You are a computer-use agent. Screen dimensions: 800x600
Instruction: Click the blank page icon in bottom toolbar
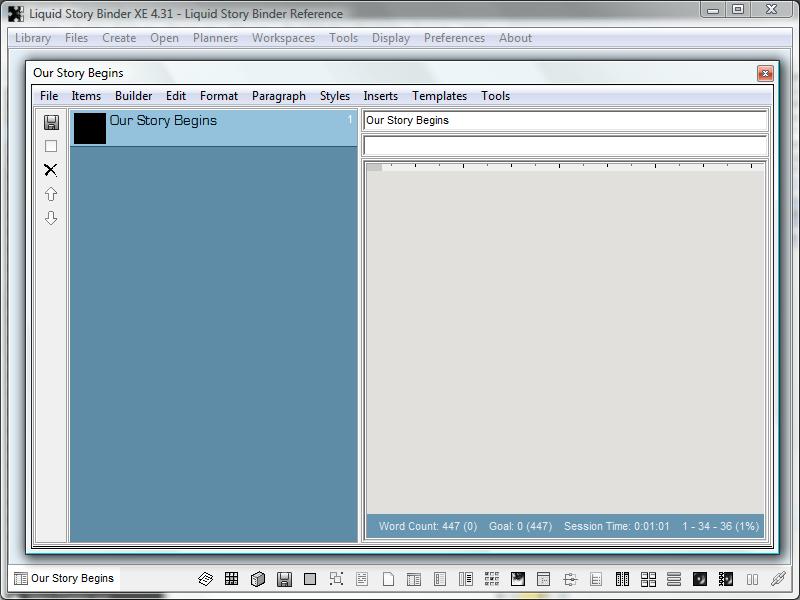(x=388, y=579)
